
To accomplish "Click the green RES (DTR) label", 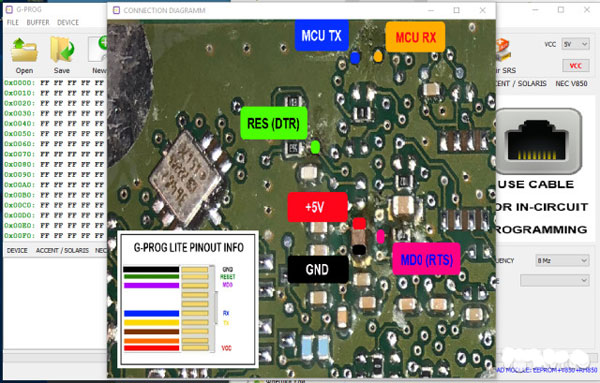I will [x=274, y=123].
